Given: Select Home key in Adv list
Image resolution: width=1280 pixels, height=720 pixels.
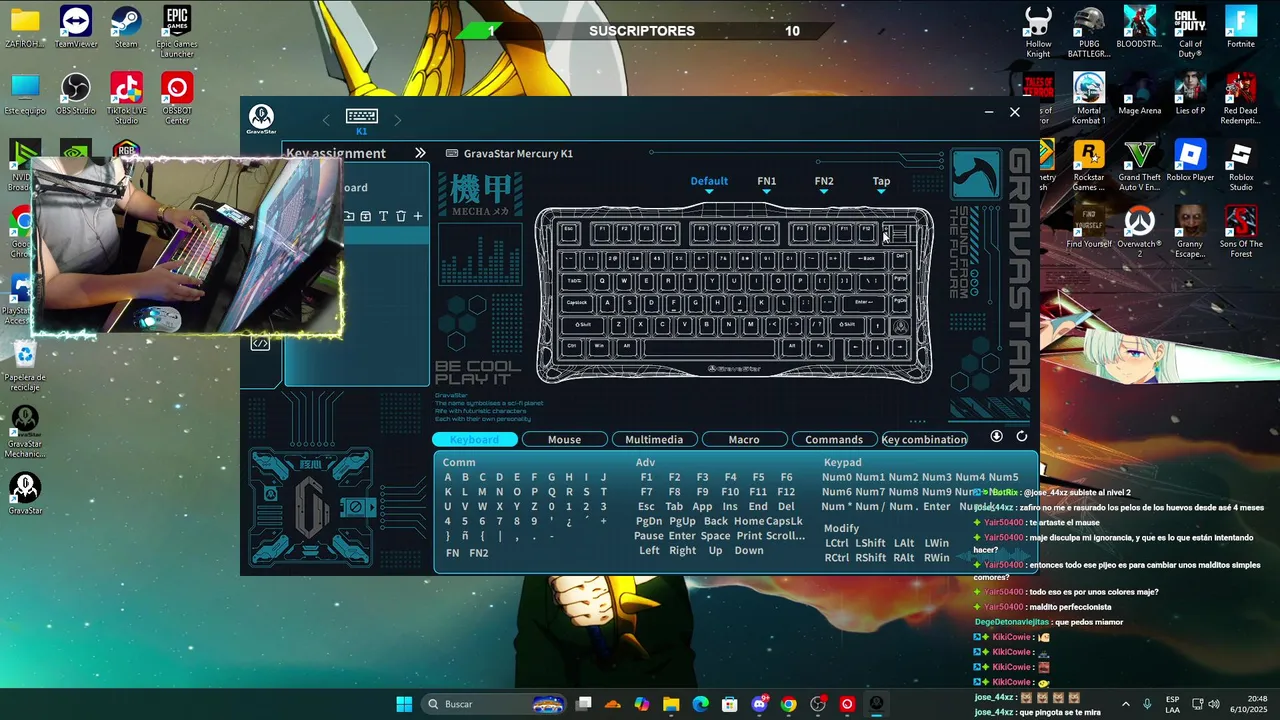Looking at the screenshot, I should tap(749, 521).
